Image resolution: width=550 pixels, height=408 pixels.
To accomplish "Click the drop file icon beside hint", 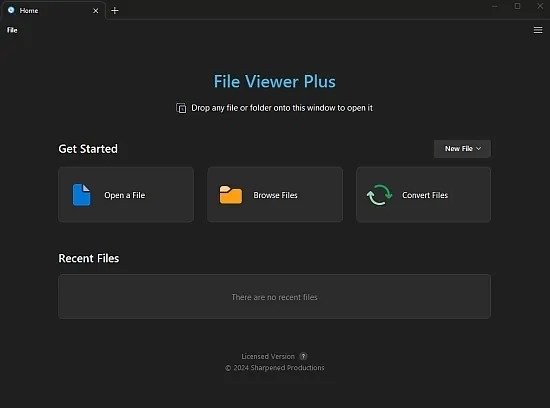I will [x=181, y=108].
